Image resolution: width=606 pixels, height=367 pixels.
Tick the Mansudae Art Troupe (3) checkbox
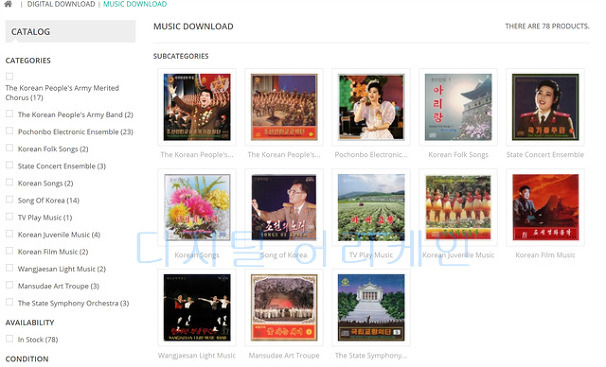point(10,285)
